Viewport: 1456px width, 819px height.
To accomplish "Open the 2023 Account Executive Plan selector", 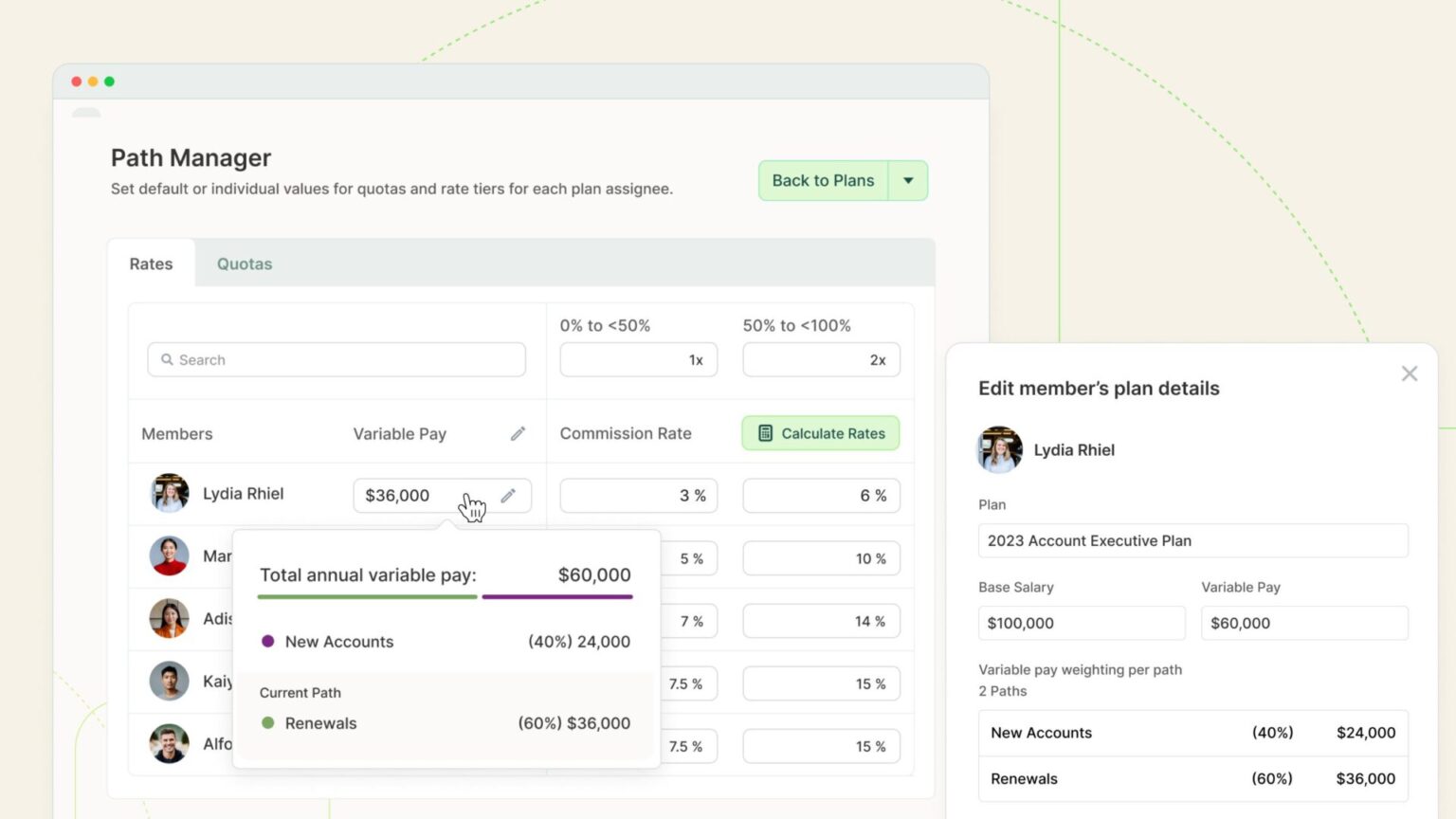I will (x=1192, y=540).
